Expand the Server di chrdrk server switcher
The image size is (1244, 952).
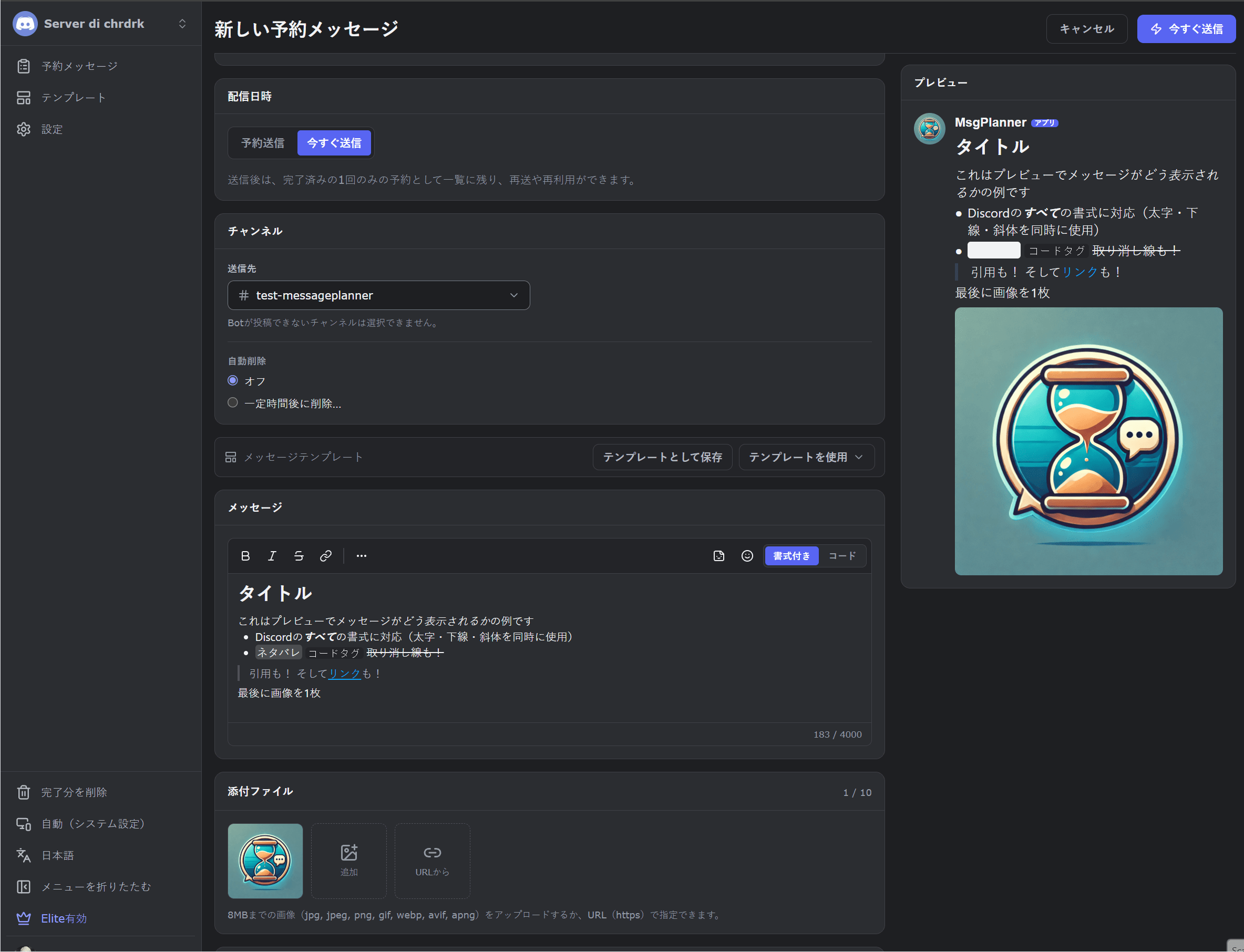click(x=101, y=24)
